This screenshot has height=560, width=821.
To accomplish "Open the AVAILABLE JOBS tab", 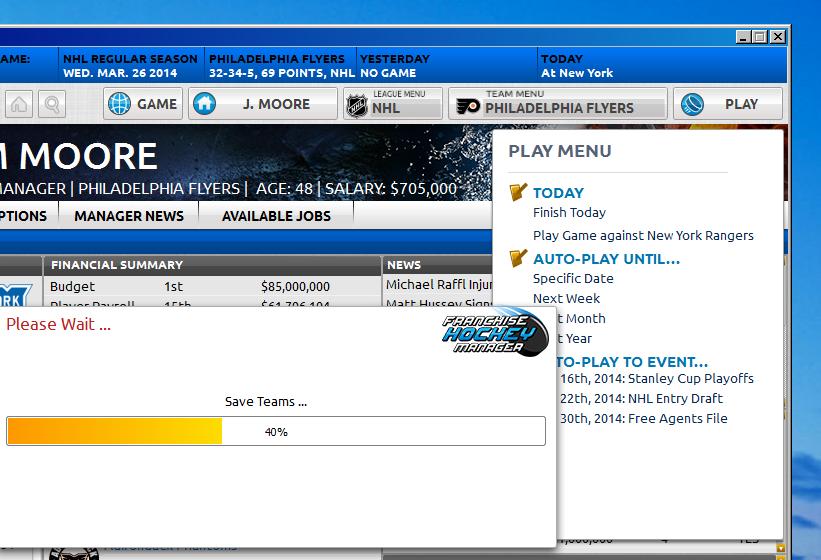I will point(276,215).
